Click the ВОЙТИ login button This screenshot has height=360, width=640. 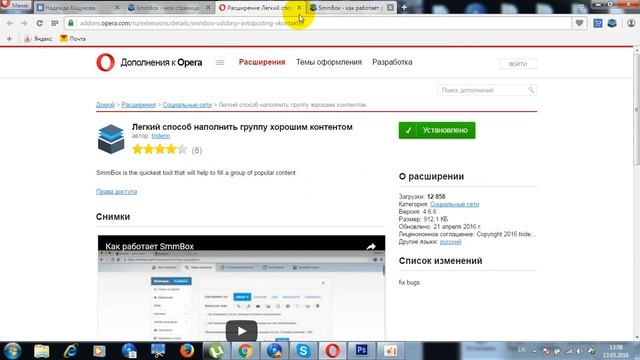point(518,64)
